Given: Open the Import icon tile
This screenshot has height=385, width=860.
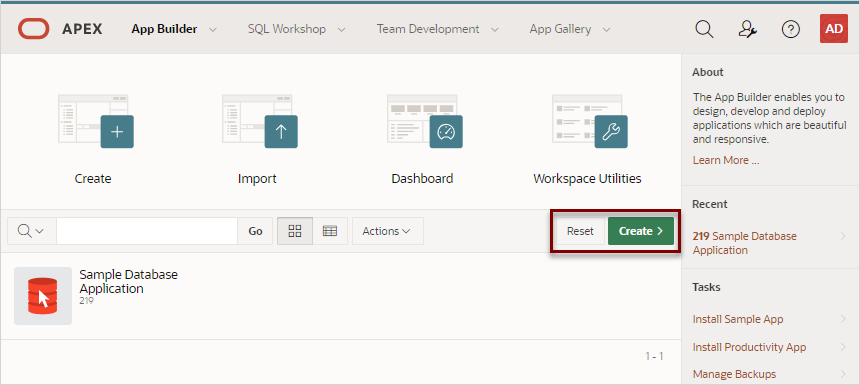Looking at the screenshot, I should click(260, 121).
